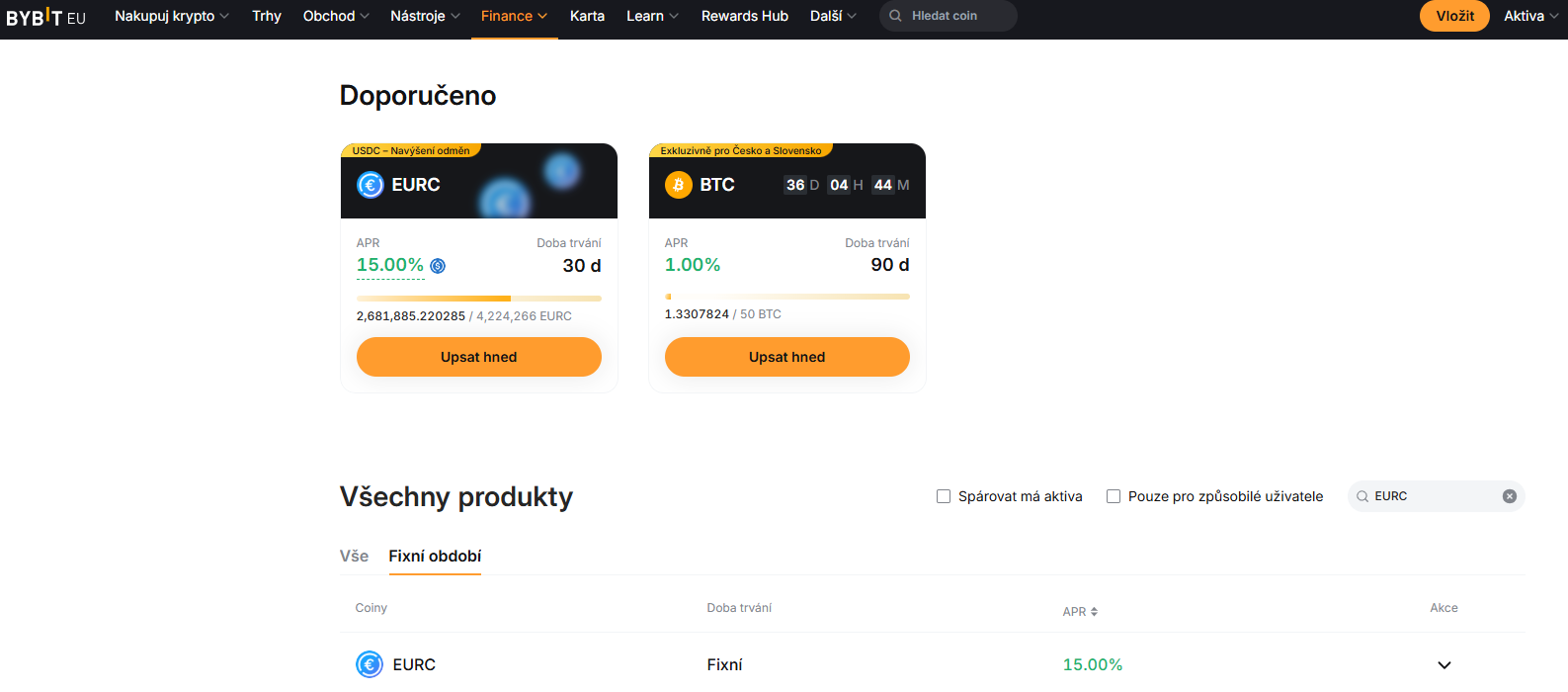Sort products by APR column arrows
This screenshot has height=692, width=1568.
point(1094,612)
